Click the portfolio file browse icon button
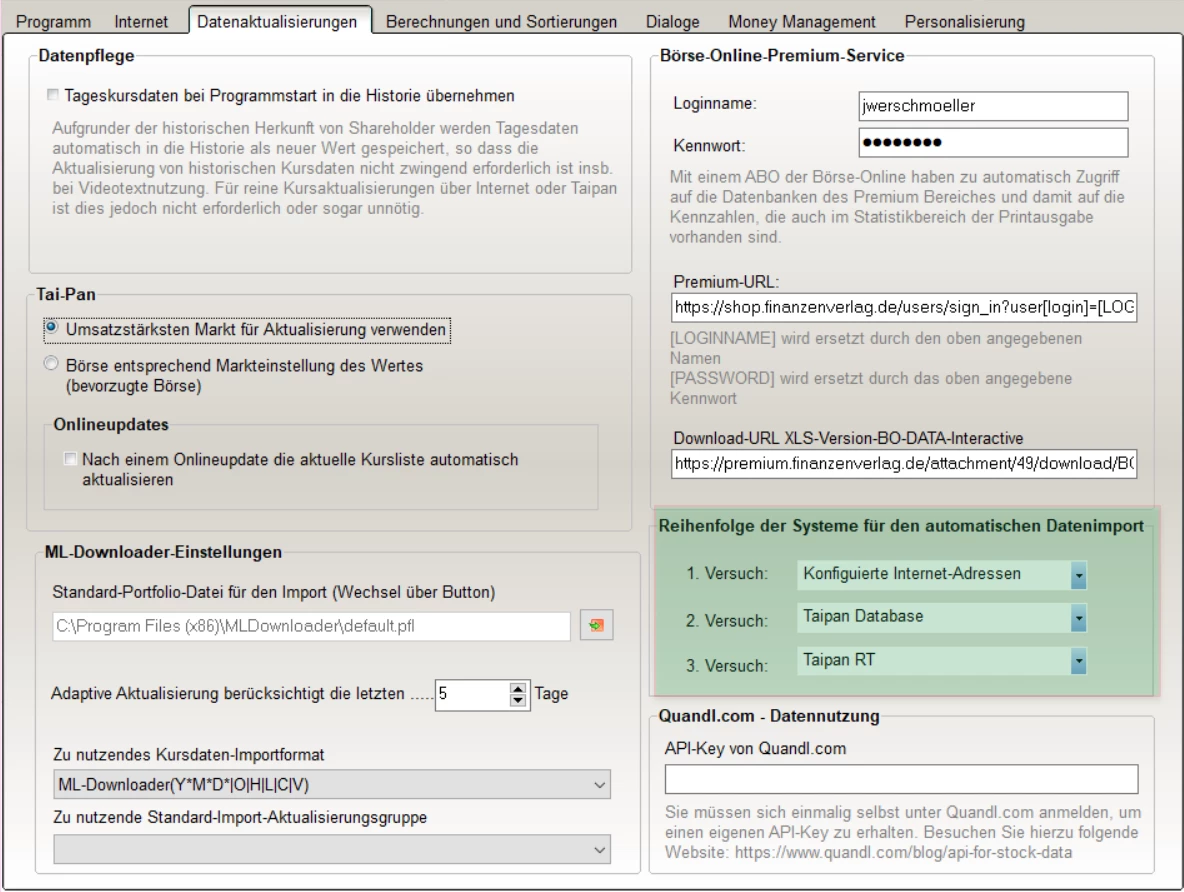 [x=597, y=625]
